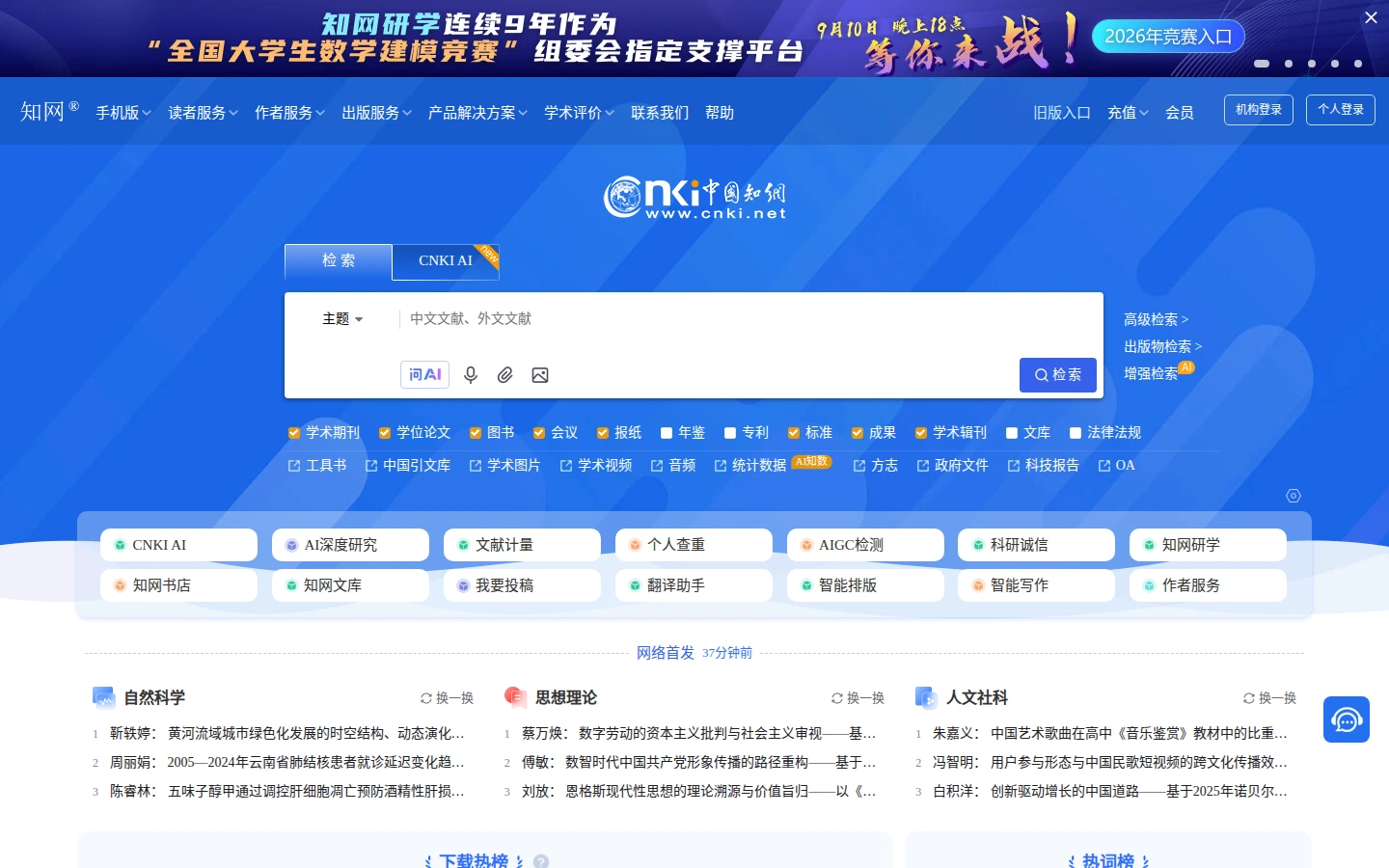This screenshot has height=868, width=1389.
Task: Open 旧版入口 link
Action: coord(1062,113)
